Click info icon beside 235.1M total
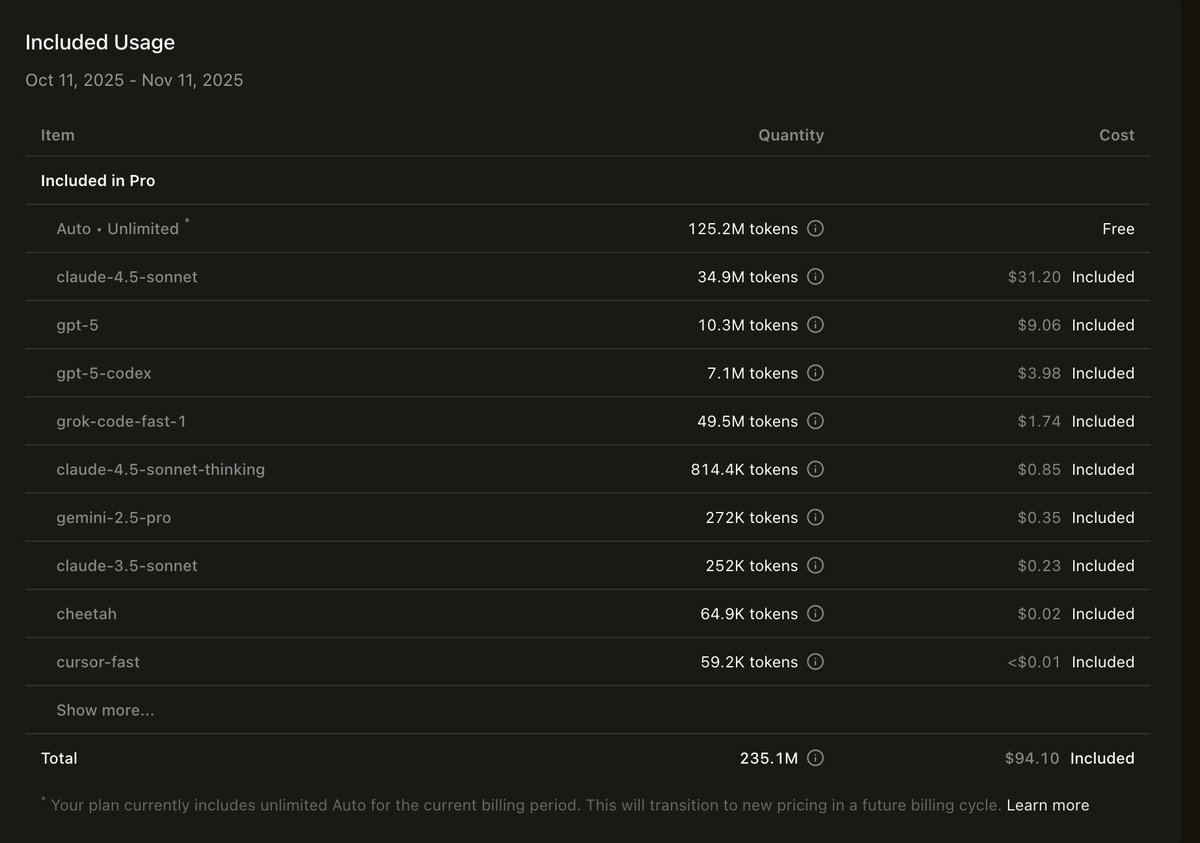 coord(815,758)
